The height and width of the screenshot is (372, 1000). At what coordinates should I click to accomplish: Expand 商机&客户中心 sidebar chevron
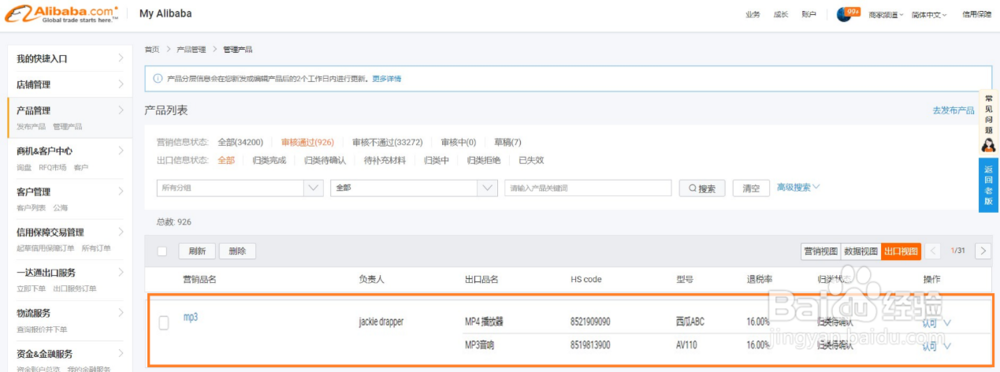coord(121,151)
